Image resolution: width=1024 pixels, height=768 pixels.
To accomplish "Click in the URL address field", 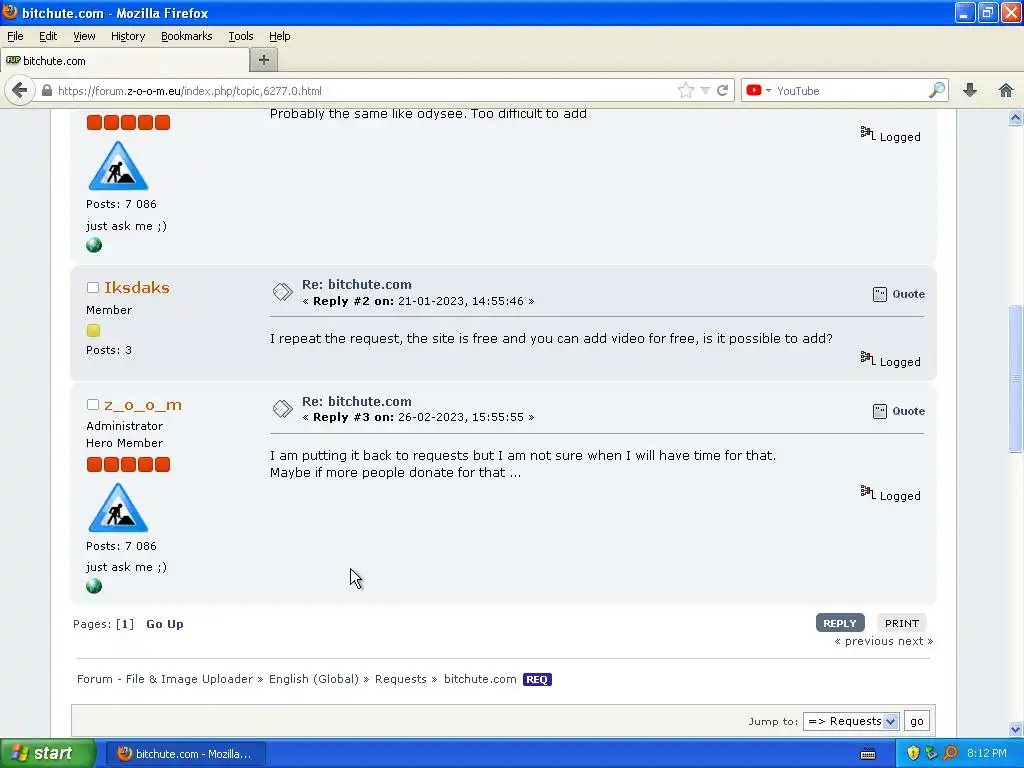I will tap(366, 90).
